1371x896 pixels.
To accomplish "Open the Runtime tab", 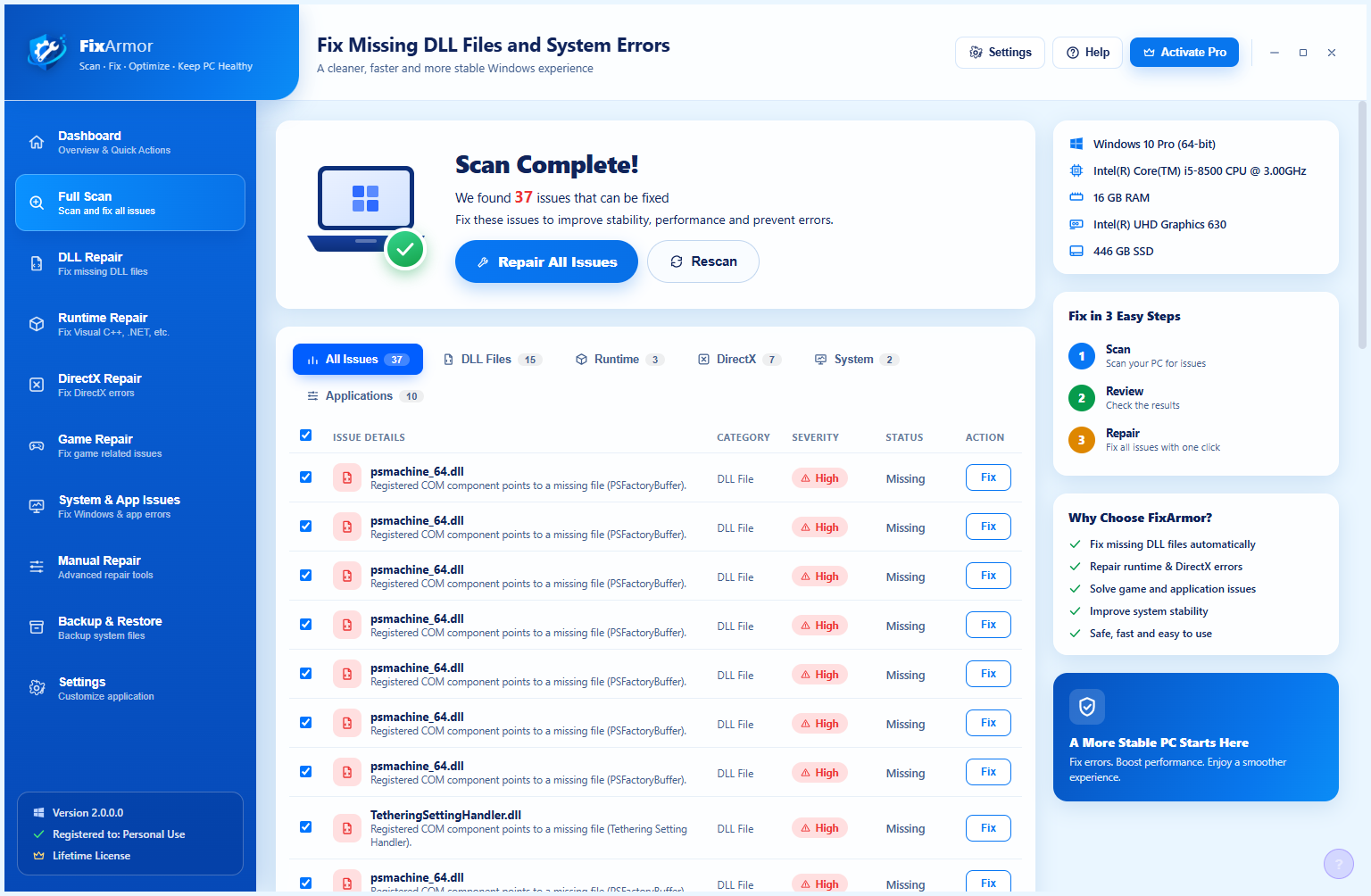I will tap(619, 360).
